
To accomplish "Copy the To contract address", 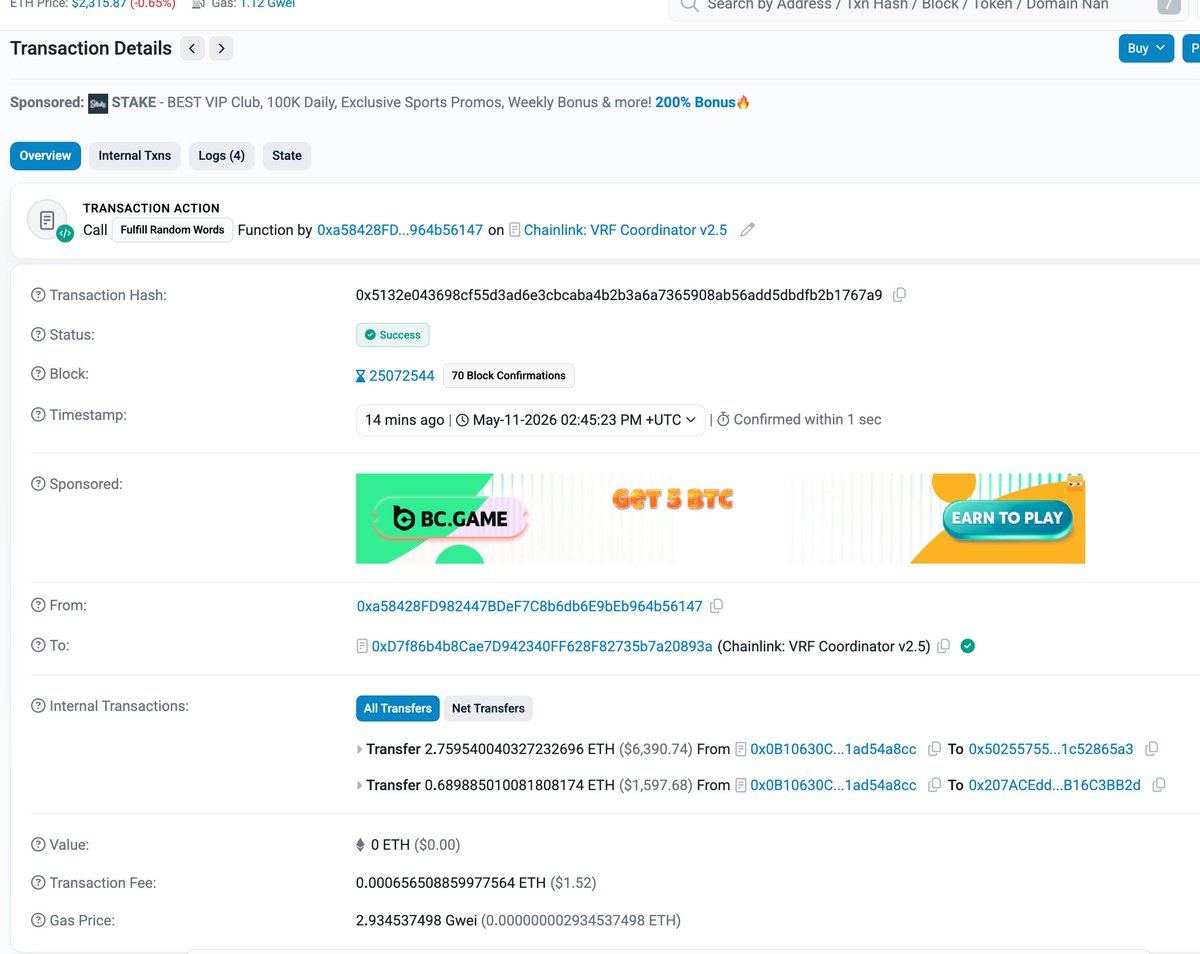I will point(943,646).
